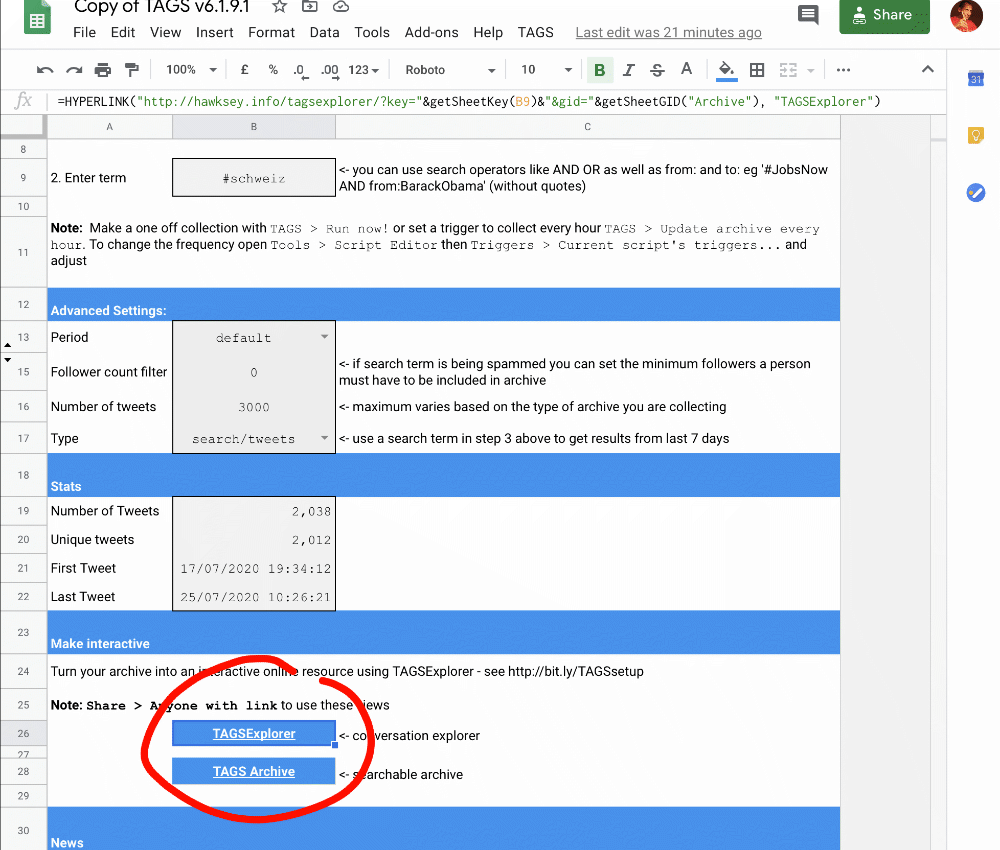
Task: Open the File menu
Action: (x=84, y=33)
